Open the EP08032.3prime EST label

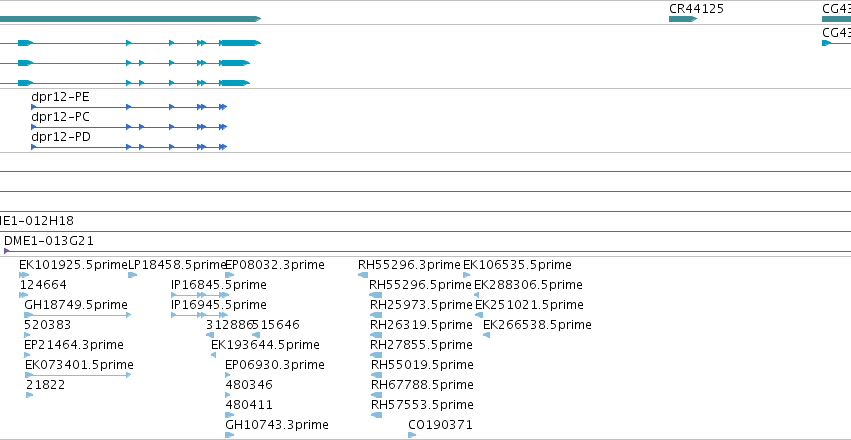(275, 265)
